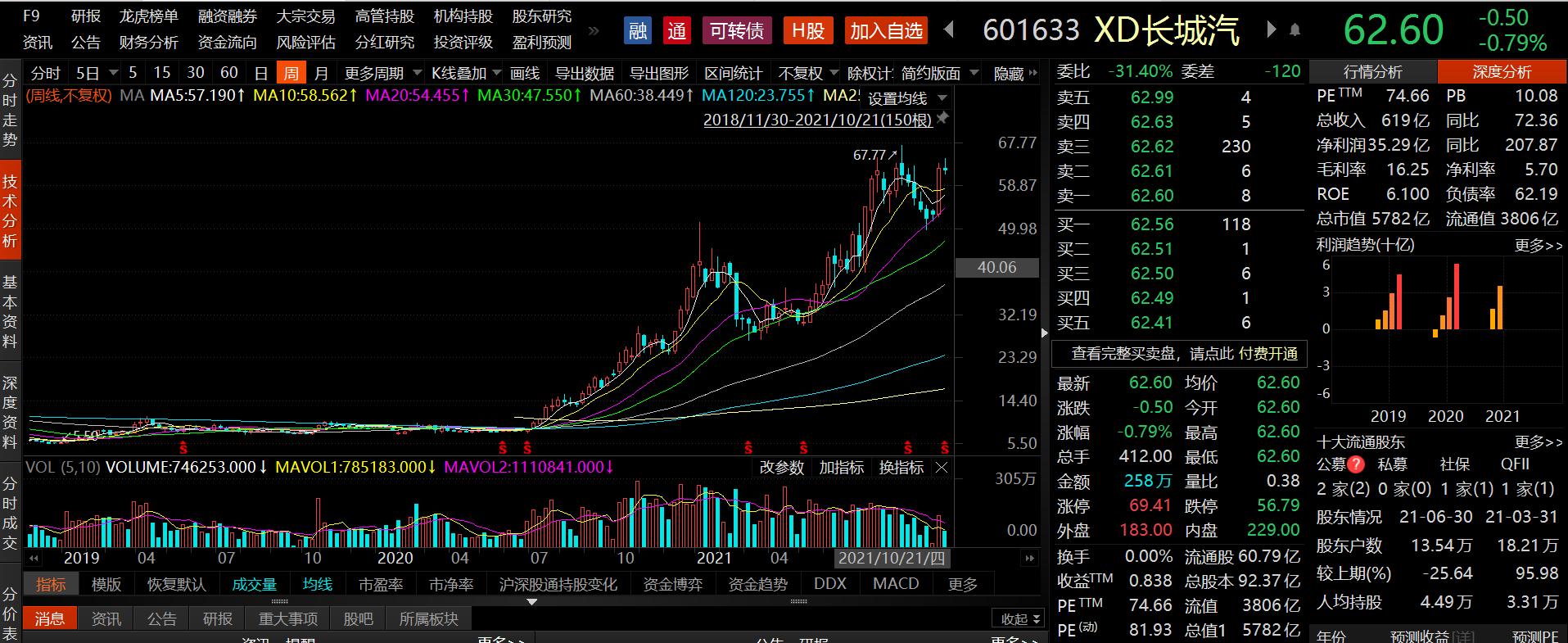Screen dimensions: 1568x643
Task: Open the 简约版面 layout dropdown
Action: [x=974, y=73]
